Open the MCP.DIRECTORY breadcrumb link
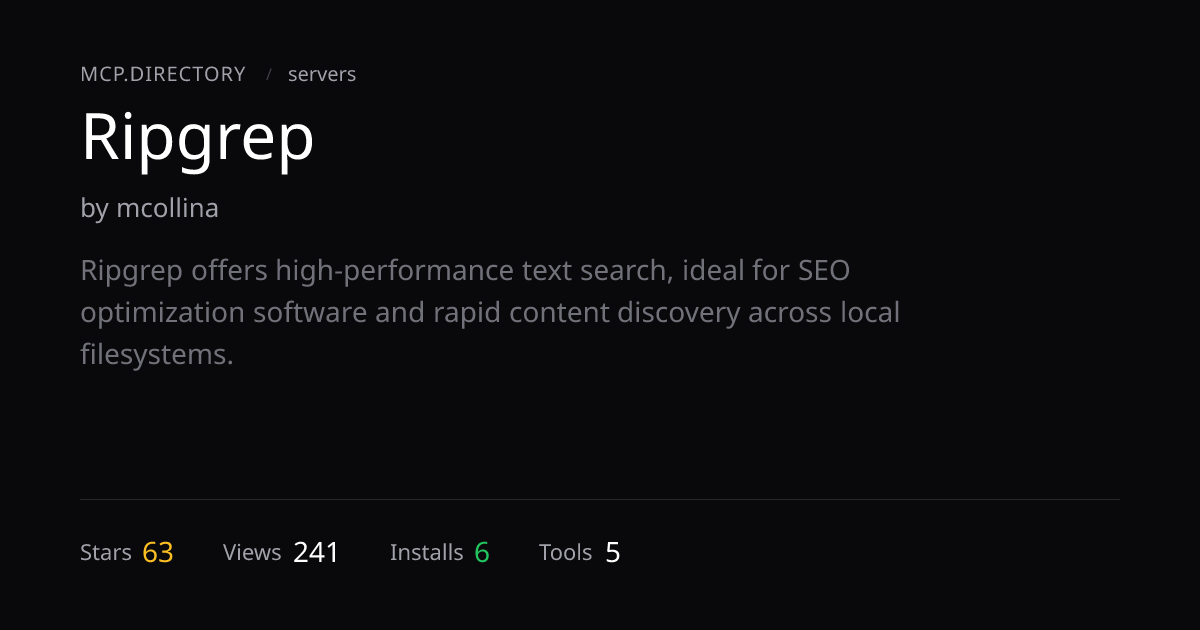This screenshot has height=630, width=1200. coord(163,74)
